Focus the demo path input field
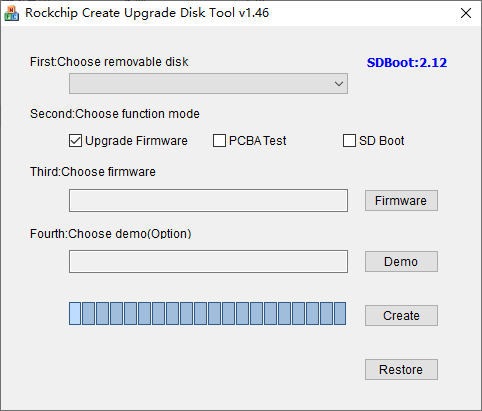Screen dimensions: 482x411 tap(208, 262)
